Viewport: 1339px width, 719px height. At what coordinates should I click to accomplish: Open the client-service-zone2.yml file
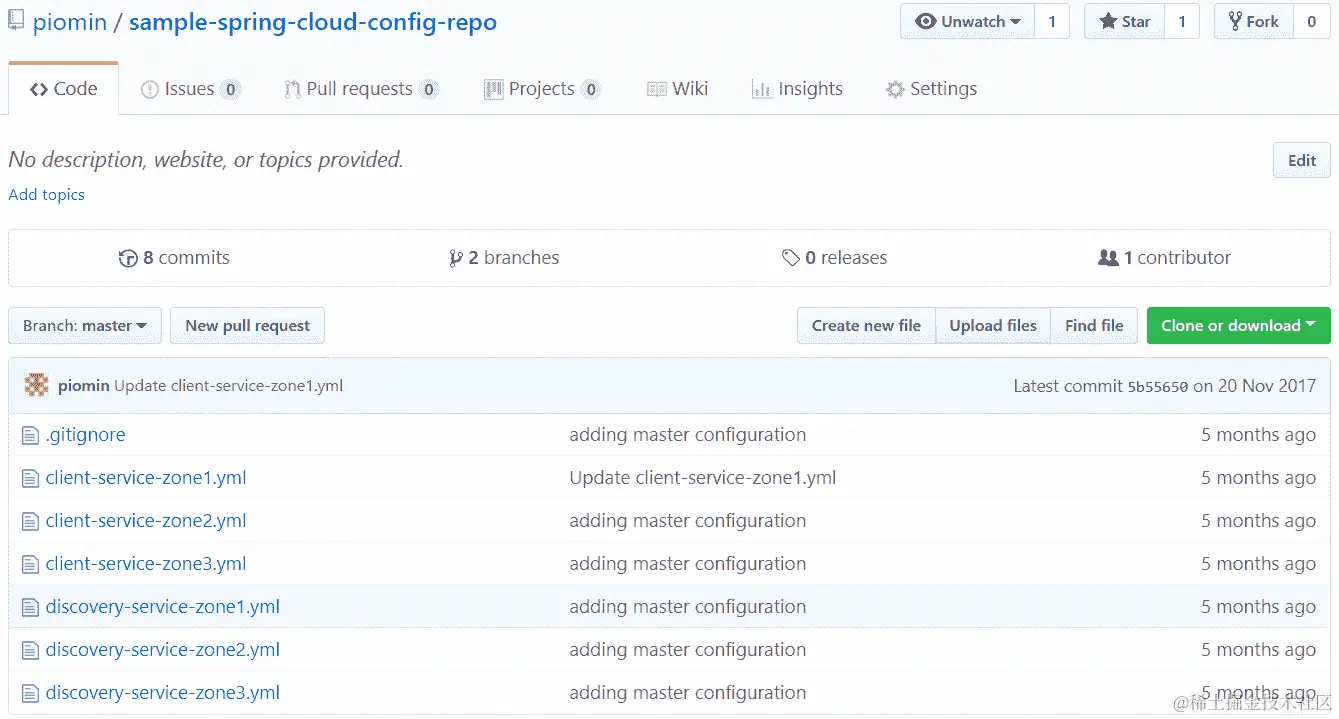click(x=146, y=521)
